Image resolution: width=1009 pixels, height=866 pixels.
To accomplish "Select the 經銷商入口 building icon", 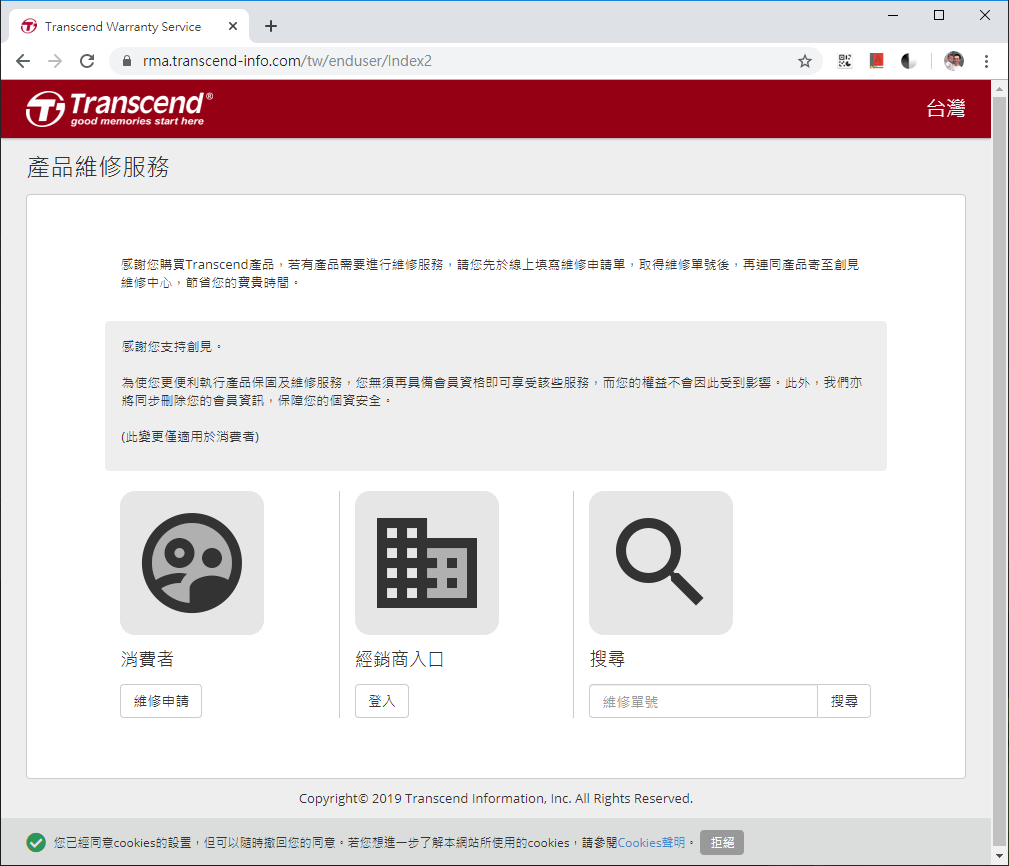I will pyautogui.click(x=426, y=562).
